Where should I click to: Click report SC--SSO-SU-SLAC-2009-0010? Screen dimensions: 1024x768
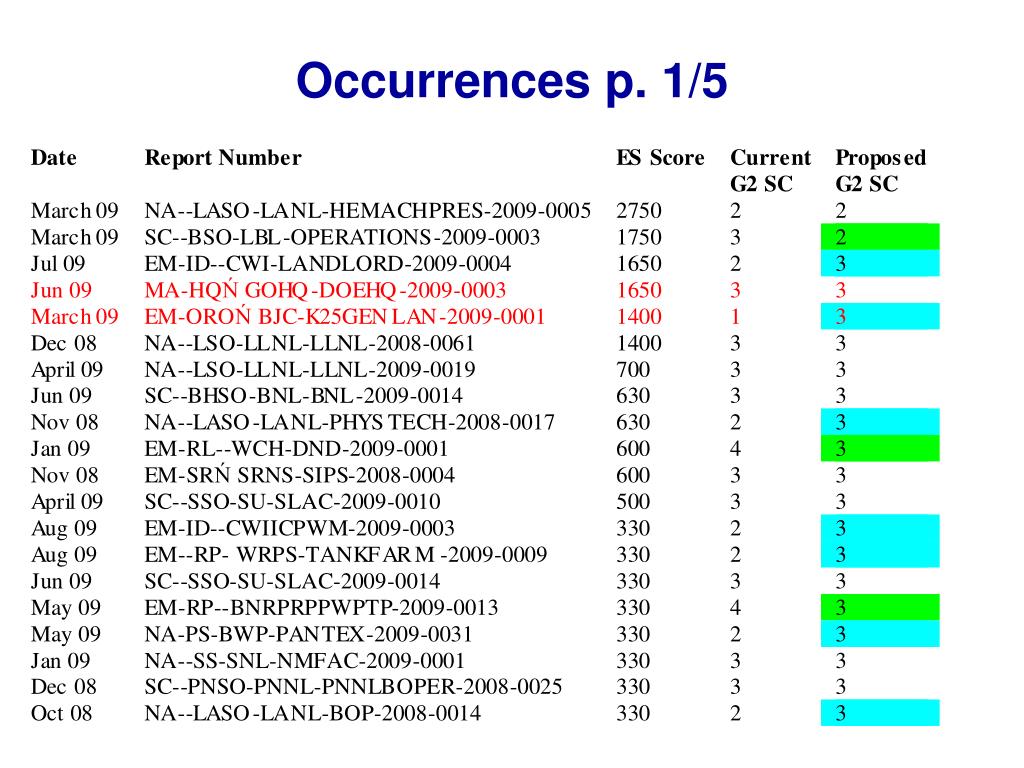click(x=293, y=502)
